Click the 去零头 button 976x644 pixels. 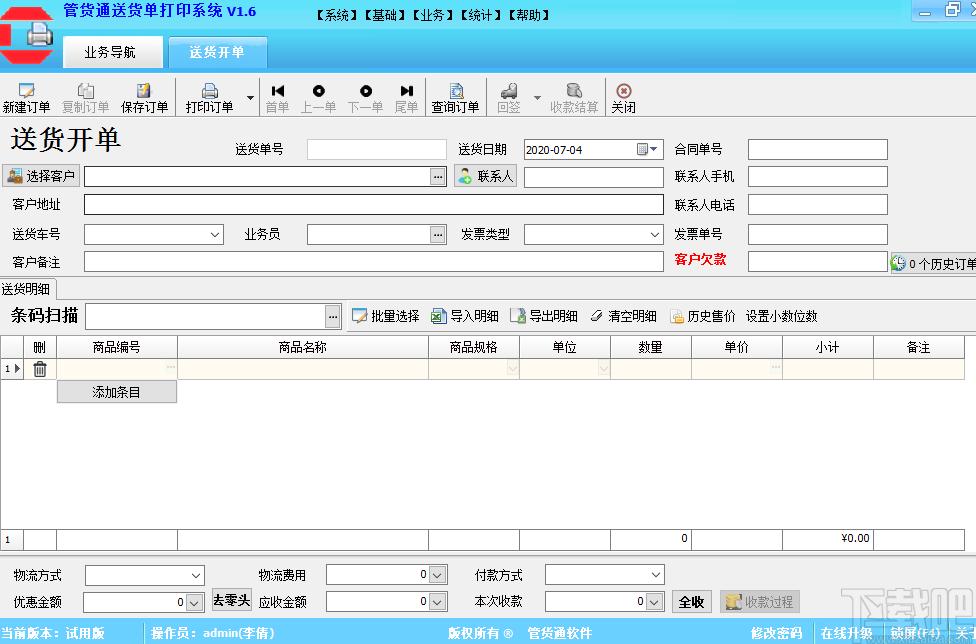232,600
